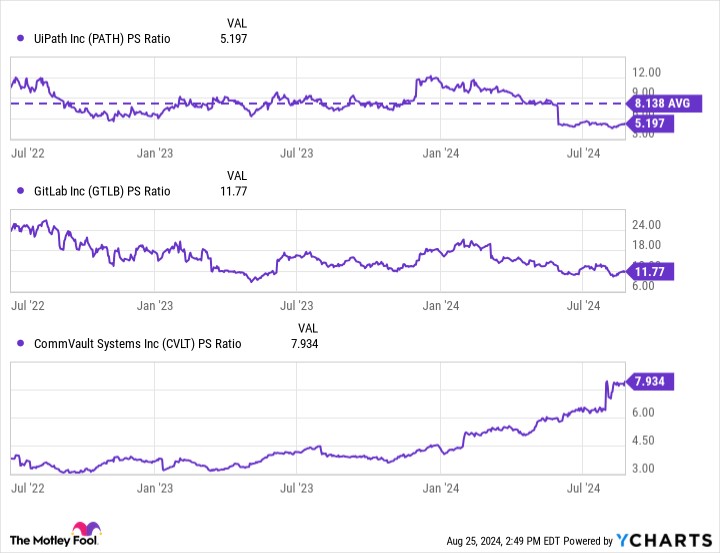Click the GitLab Inc (GTLB) PS Ratio label
Viewport: 720px width, 553px height.
tap(102, 191)
